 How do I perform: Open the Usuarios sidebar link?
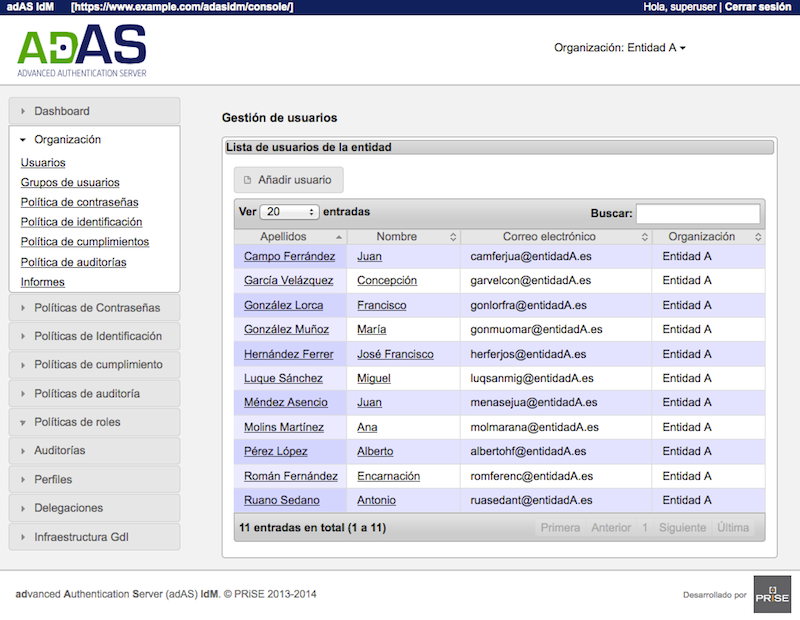coord(43,162)
